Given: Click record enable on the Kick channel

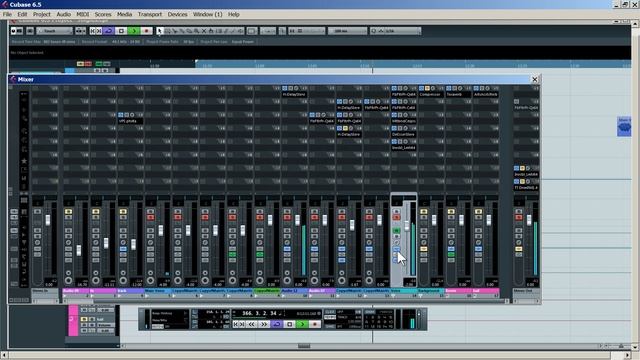Looking at the screenshot, I should [123, 281].
